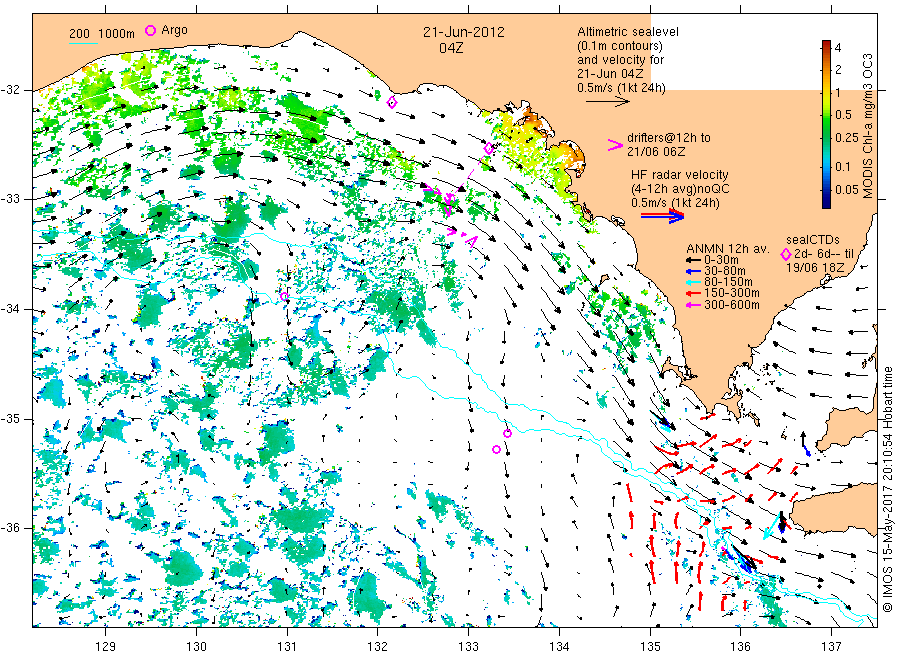Image resolution: width=900 pixels, height=660 pixels.
Task: Click the colorbar tick label 0.25
Action: click(x=847, y=138)
